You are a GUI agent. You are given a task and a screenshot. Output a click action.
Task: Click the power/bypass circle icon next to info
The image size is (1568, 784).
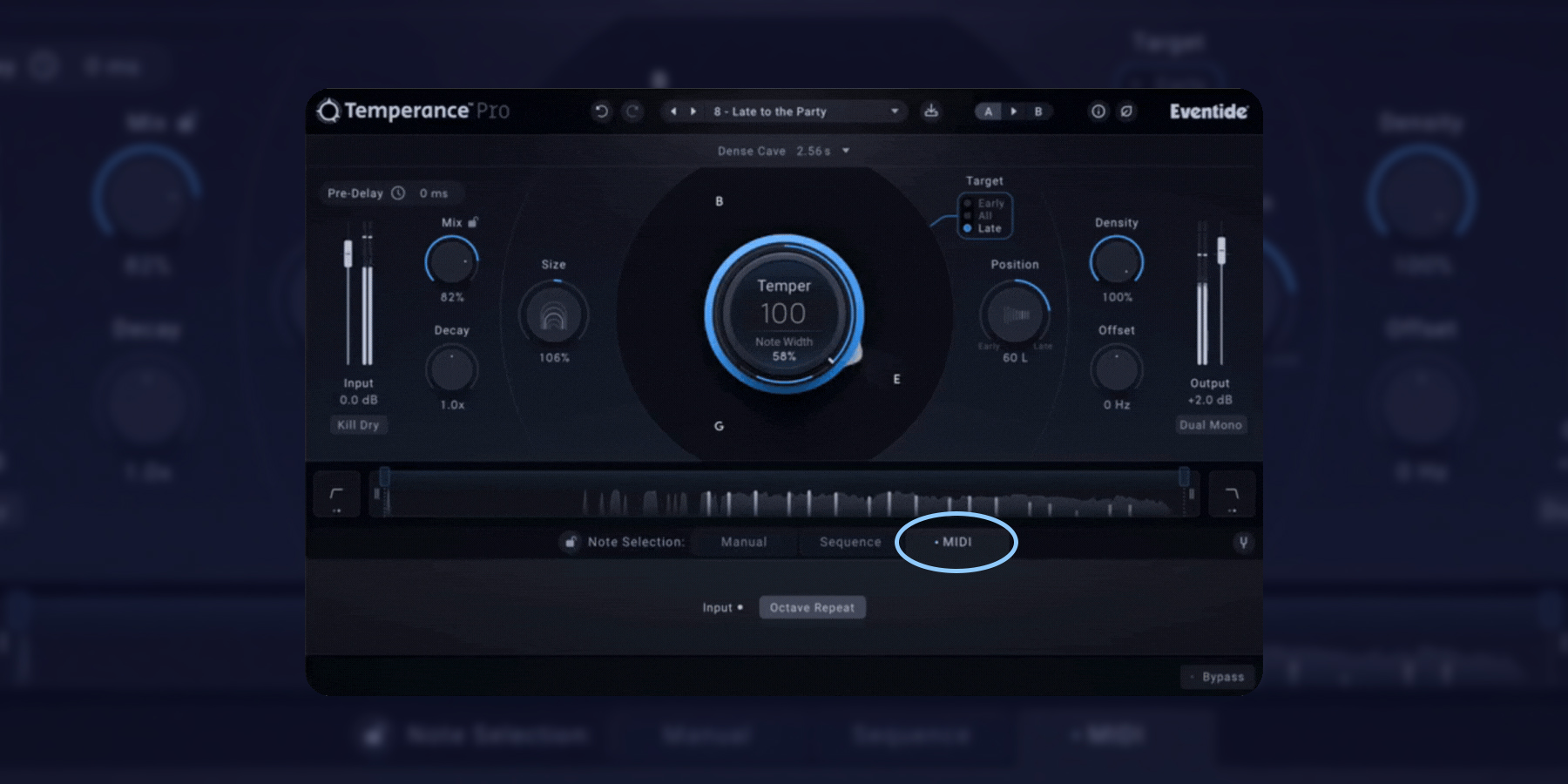pyautogui.click(x=1126, y=112)
